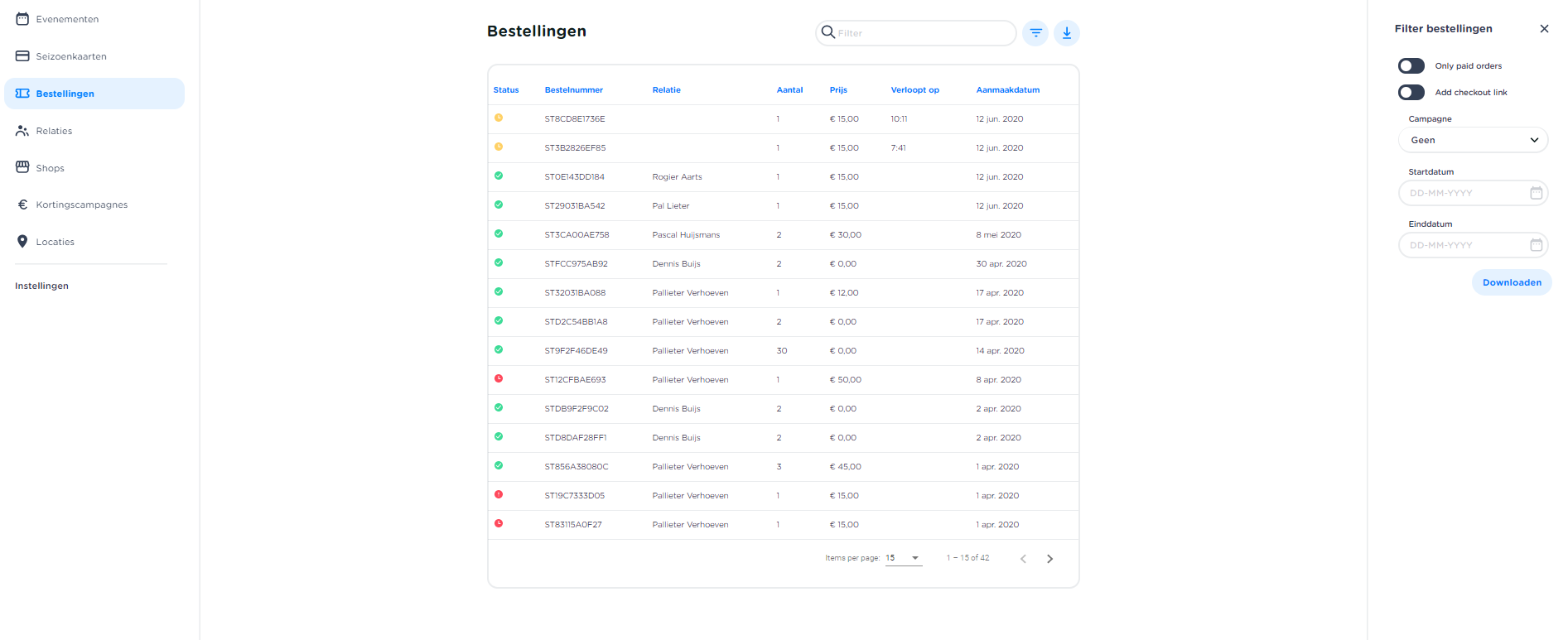Expand the Items per page dropdown
The width and height of the screenshot is (1568, 640).
903,558
